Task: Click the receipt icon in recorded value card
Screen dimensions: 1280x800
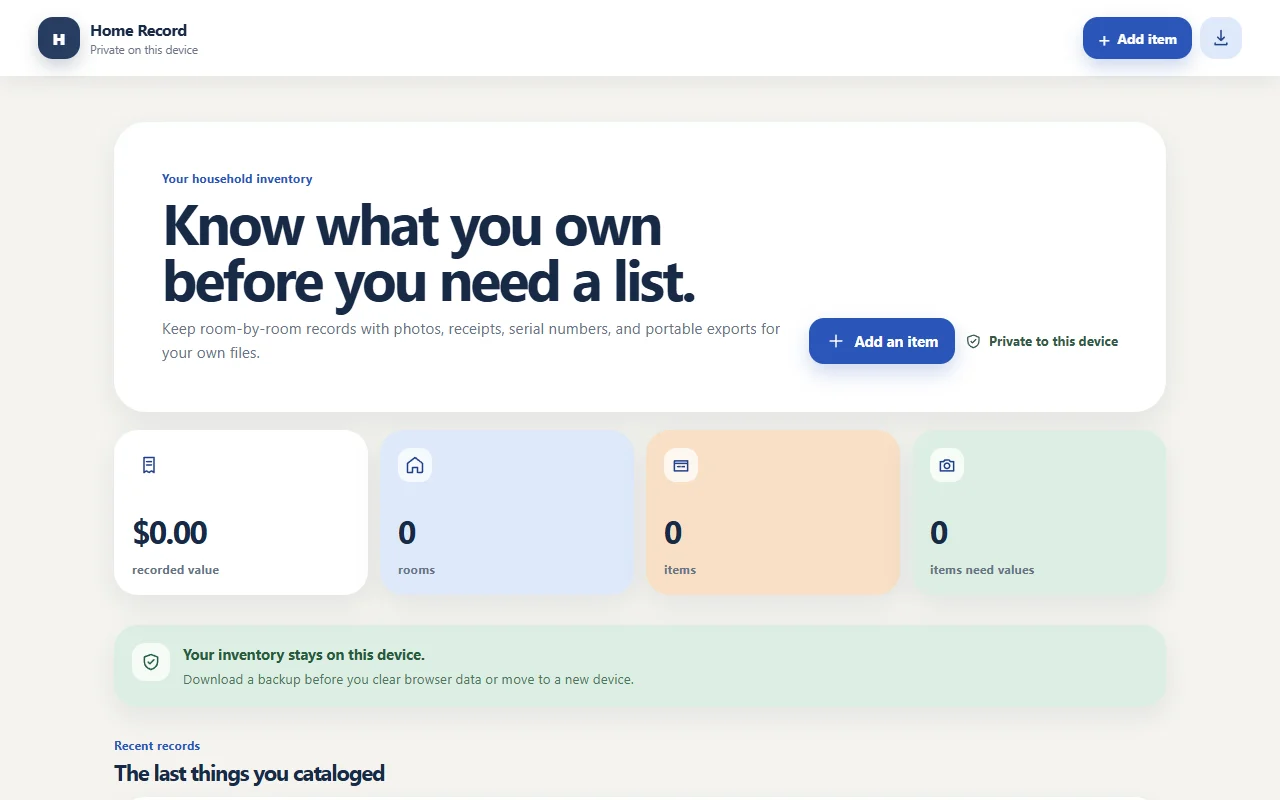Action: (x=149, y=465)
